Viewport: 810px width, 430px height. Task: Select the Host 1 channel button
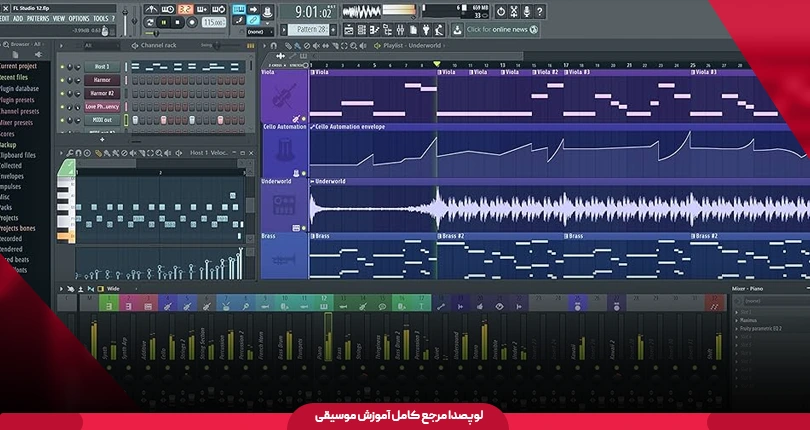[x=102, y=67]
